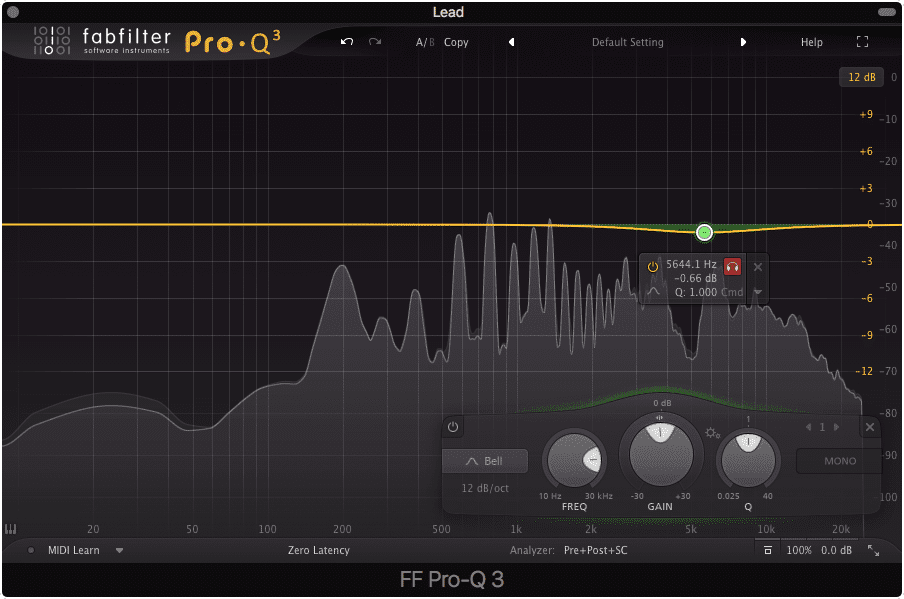Click the resize arrows icon in the bottom bar
904x599 pixels.
point(873,550)
